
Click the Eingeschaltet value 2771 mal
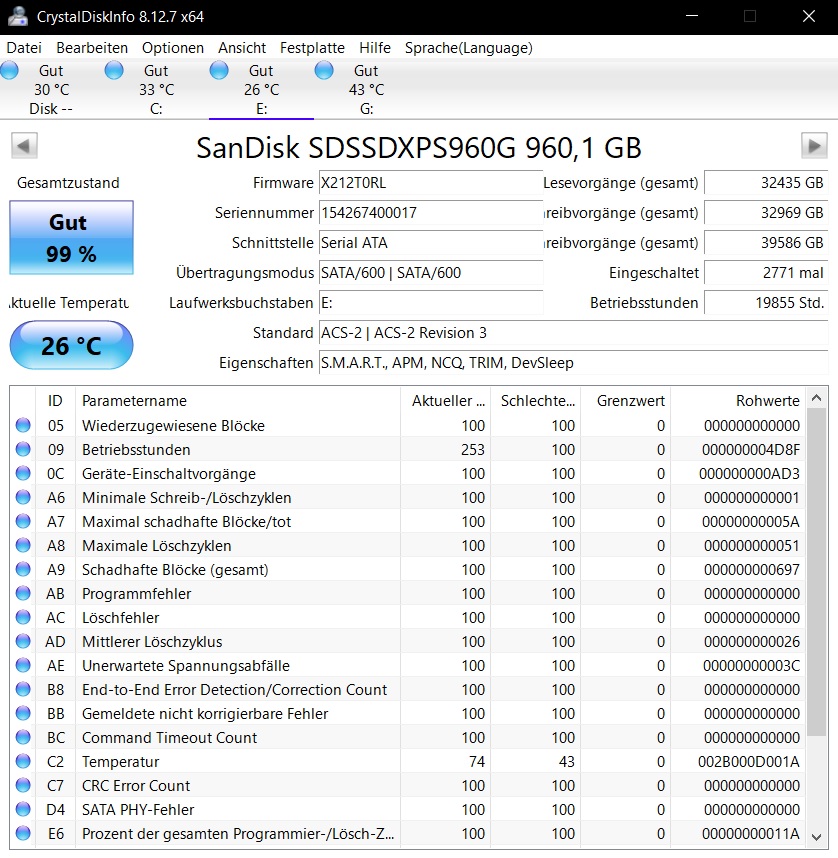click(x=766, y=273)
